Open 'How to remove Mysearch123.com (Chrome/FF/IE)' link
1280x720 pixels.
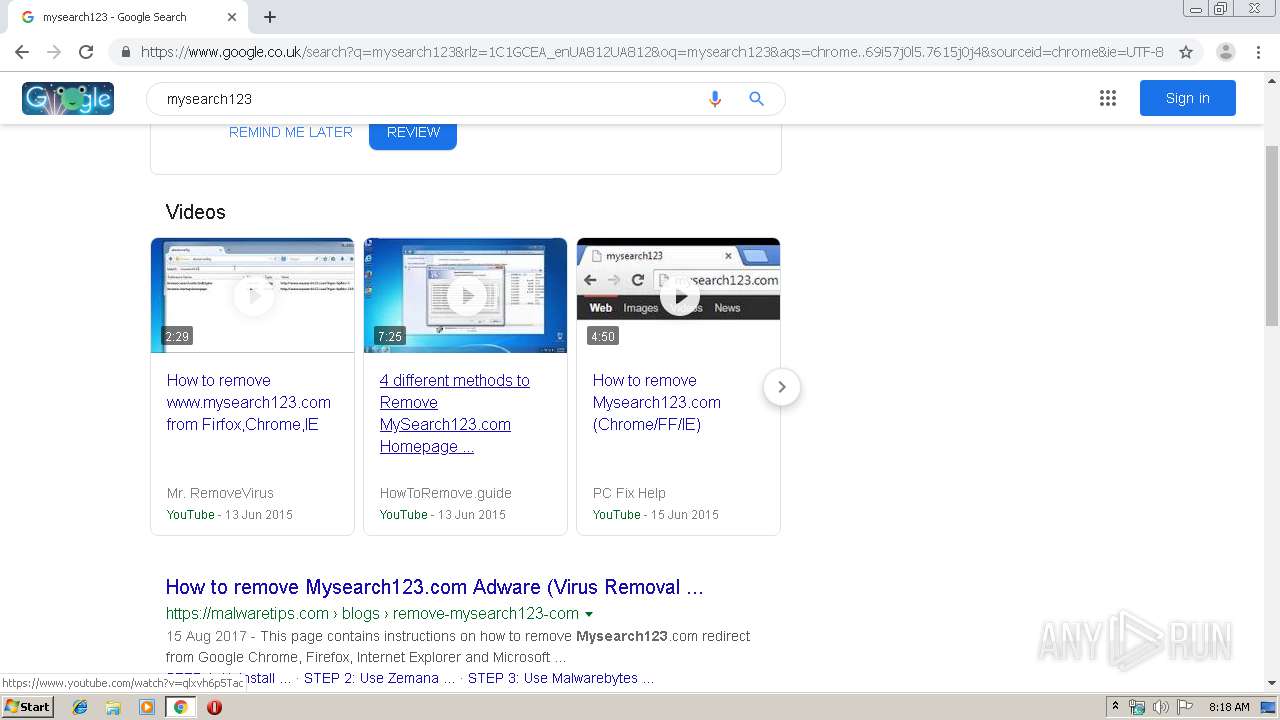(657, 402)
